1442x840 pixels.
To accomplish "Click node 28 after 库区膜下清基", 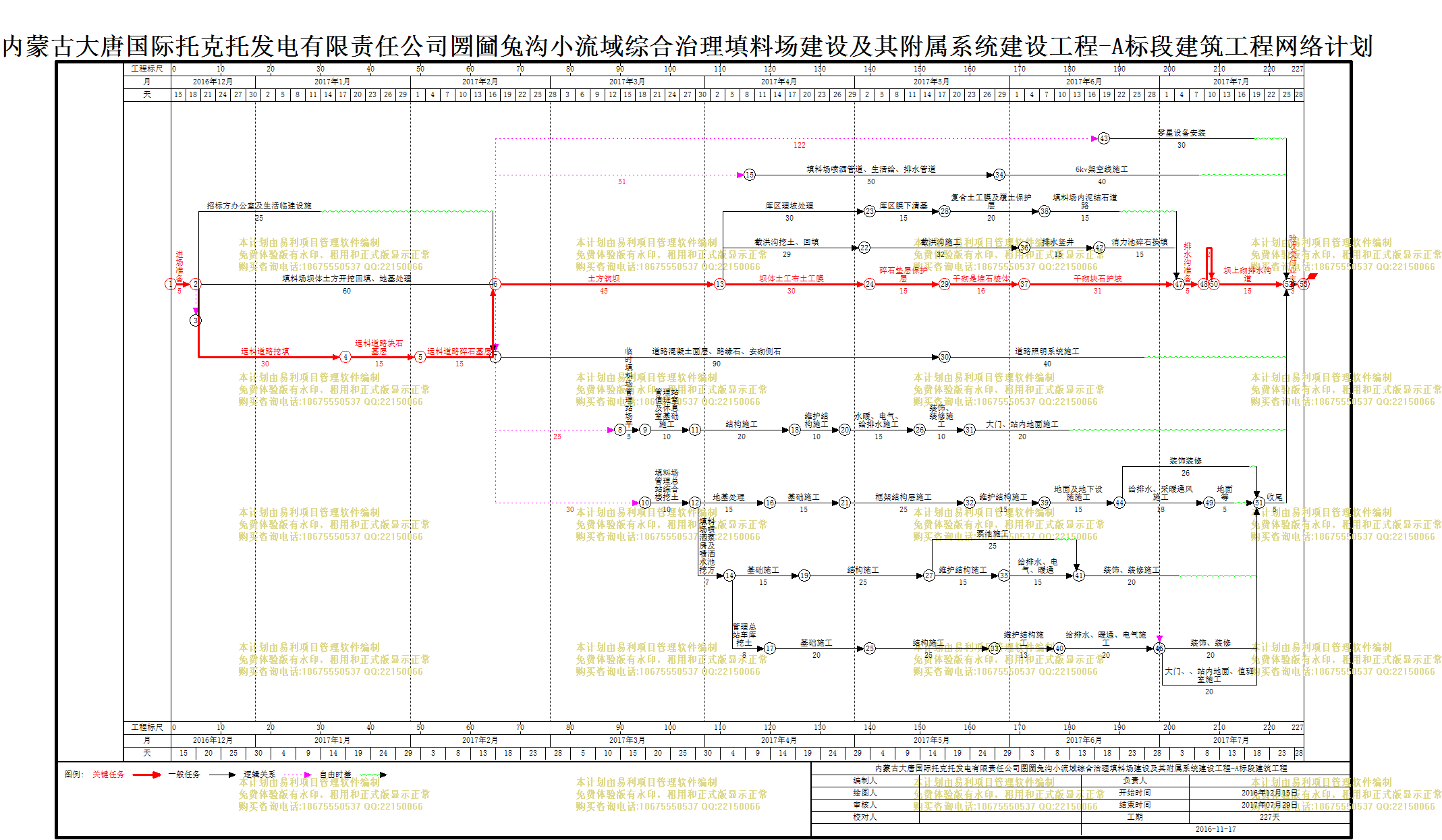I will click(x=944, y=211).
